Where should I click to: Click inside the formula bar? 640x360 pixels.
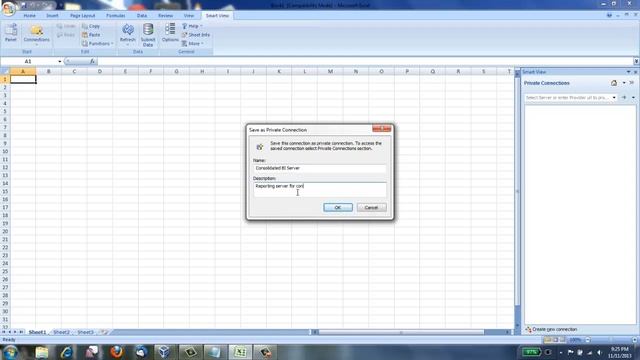(x=365, y=61)
